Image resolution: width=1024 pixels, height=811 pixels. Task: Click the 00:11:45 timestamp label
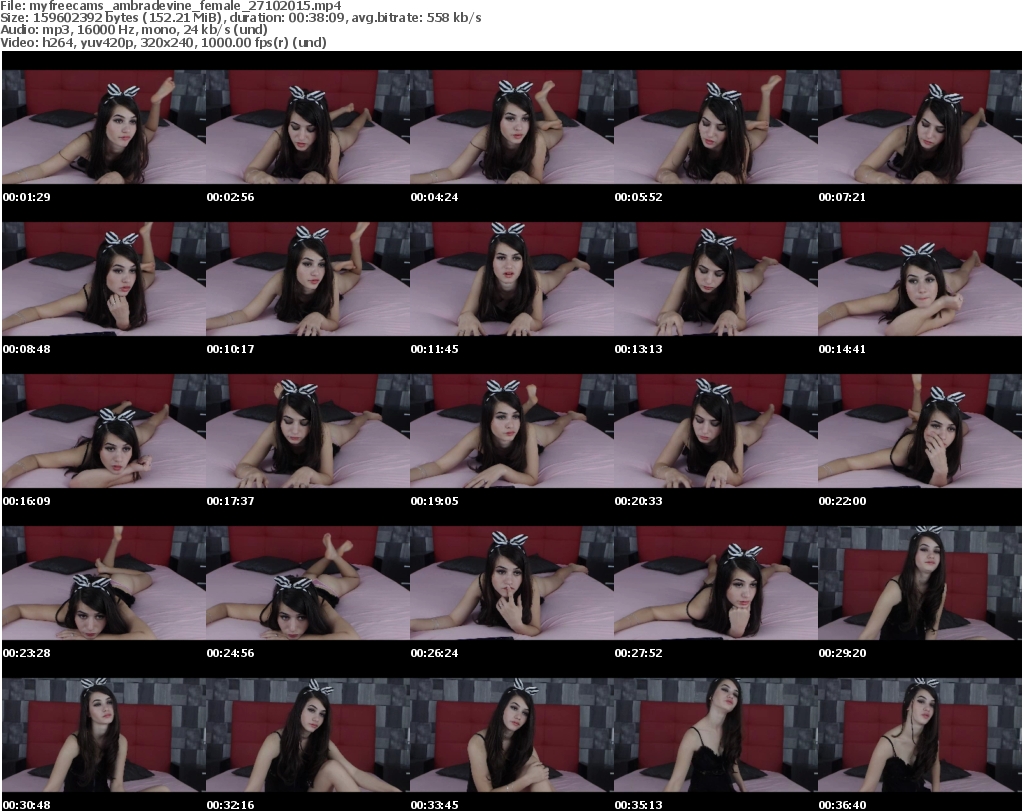click(x=434, y=349)
